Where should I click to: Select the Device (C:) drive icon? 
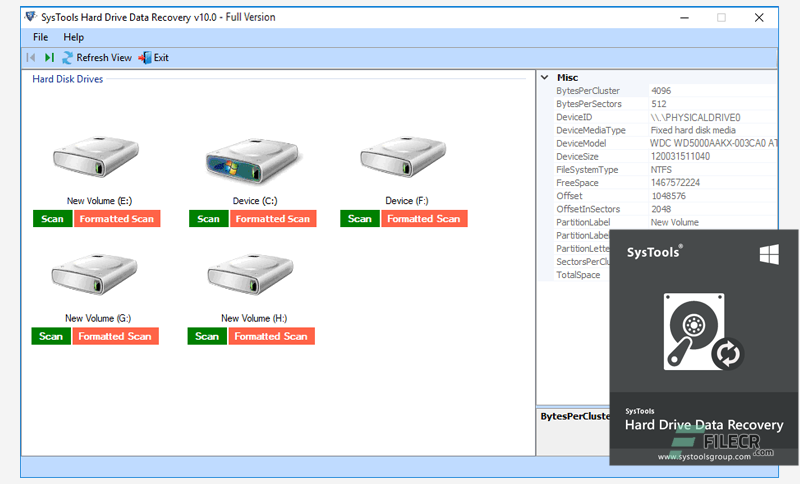click(253, 160)
